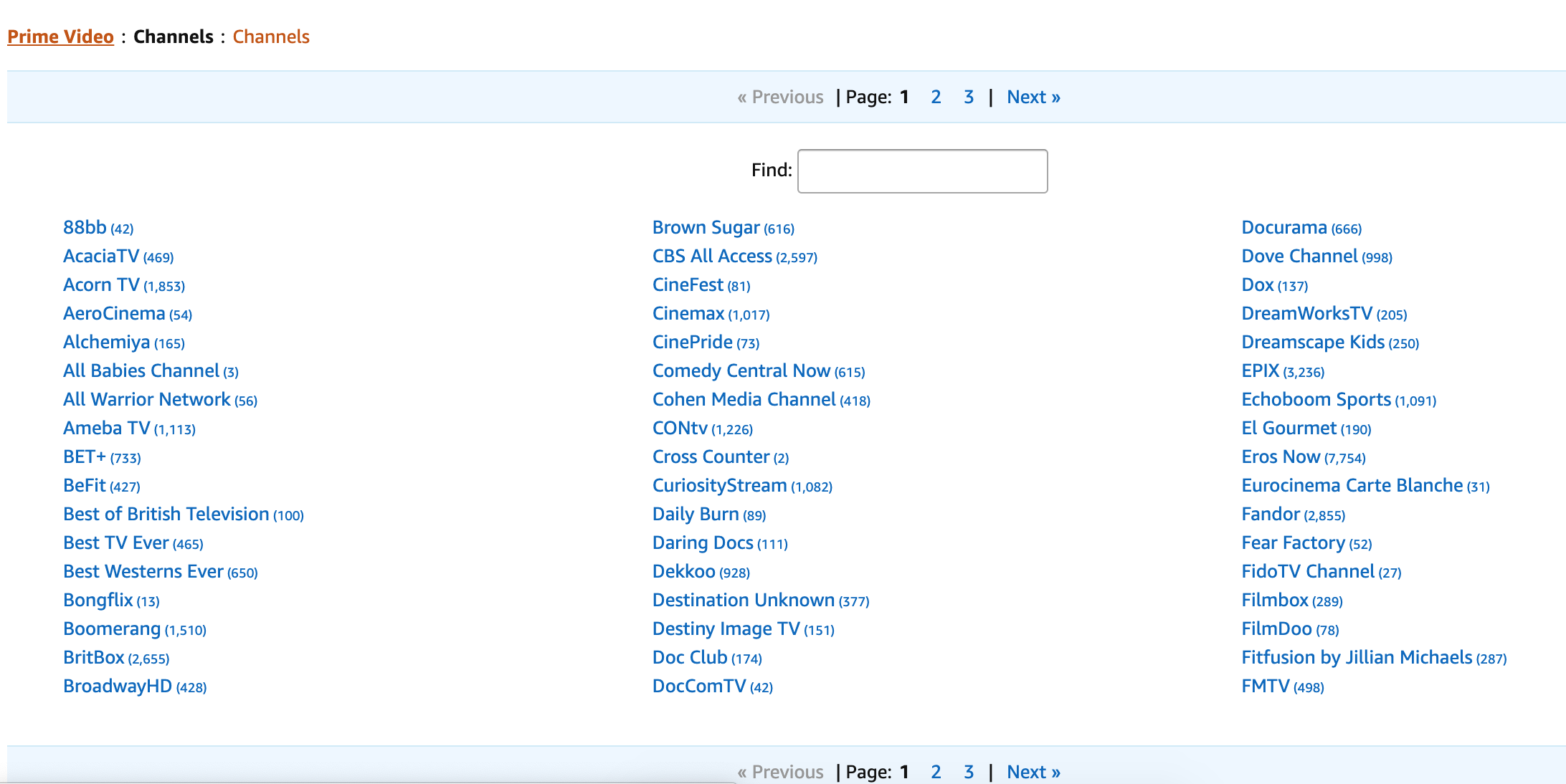Go to page 3 in bottom pagination
Viewport: 1566px width, 784px height.
[x=969, y=772]
